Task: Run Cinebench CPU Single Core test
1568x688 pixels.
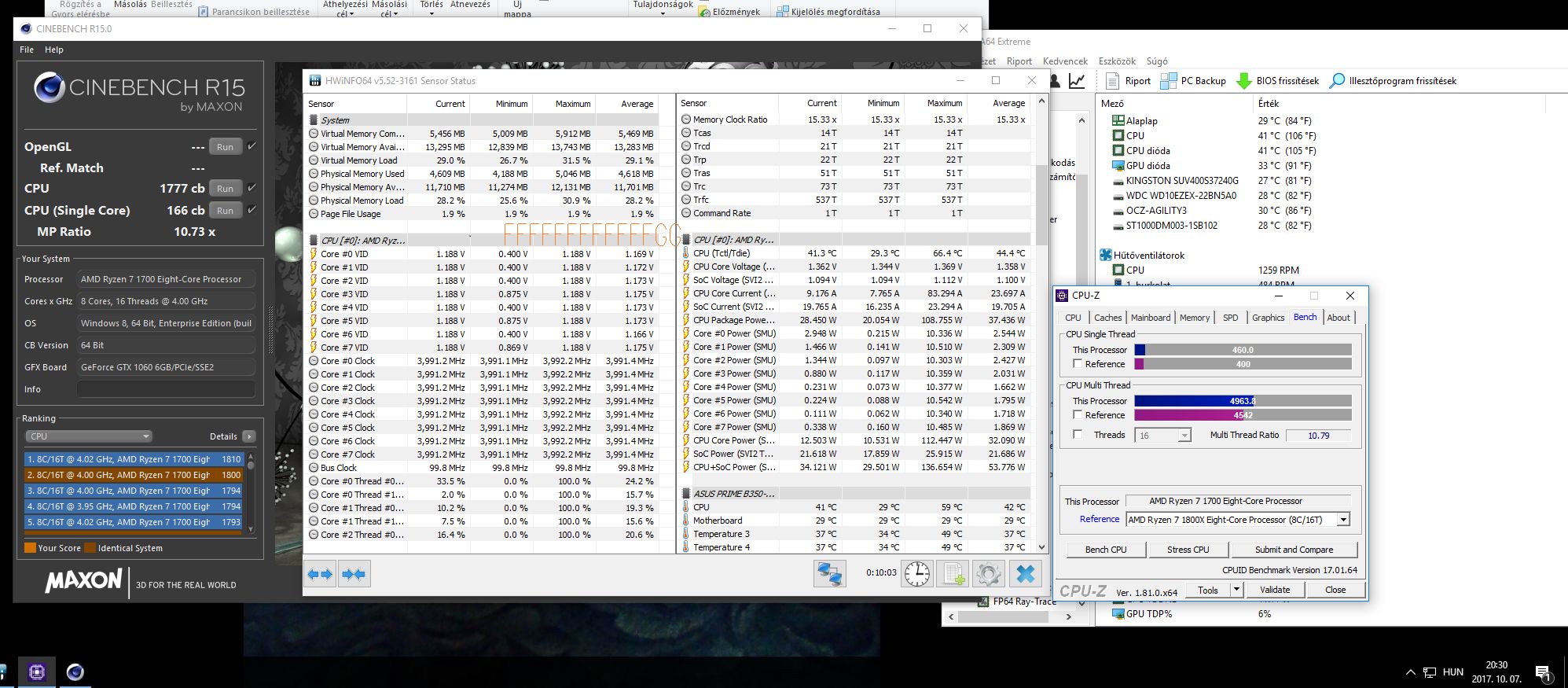Action: click(225, 211)
